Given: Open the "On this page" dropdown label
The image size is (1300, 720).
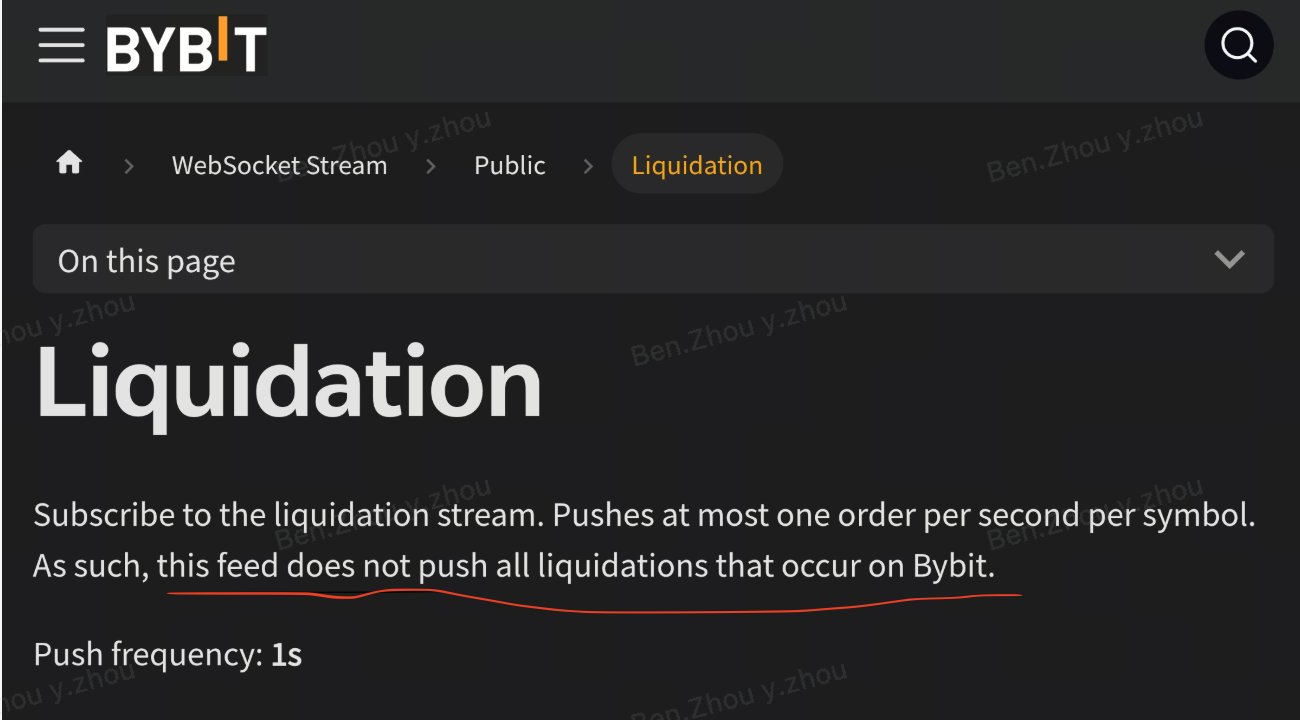Looking at the screenshot, I should [x=147, y=261].
